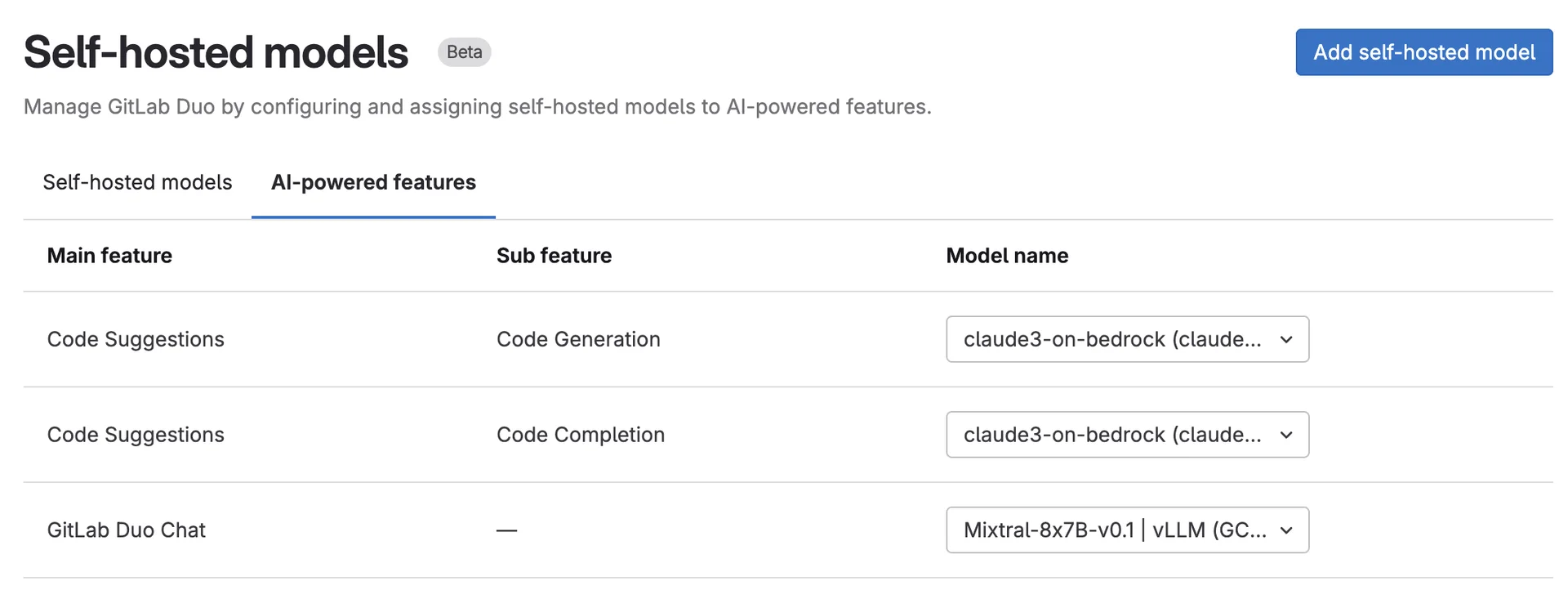Screen dimensions: 1568x599
Task: Select the Code Suggestions label in the first row
Action: pyautogui.click(x=136, y=339)
